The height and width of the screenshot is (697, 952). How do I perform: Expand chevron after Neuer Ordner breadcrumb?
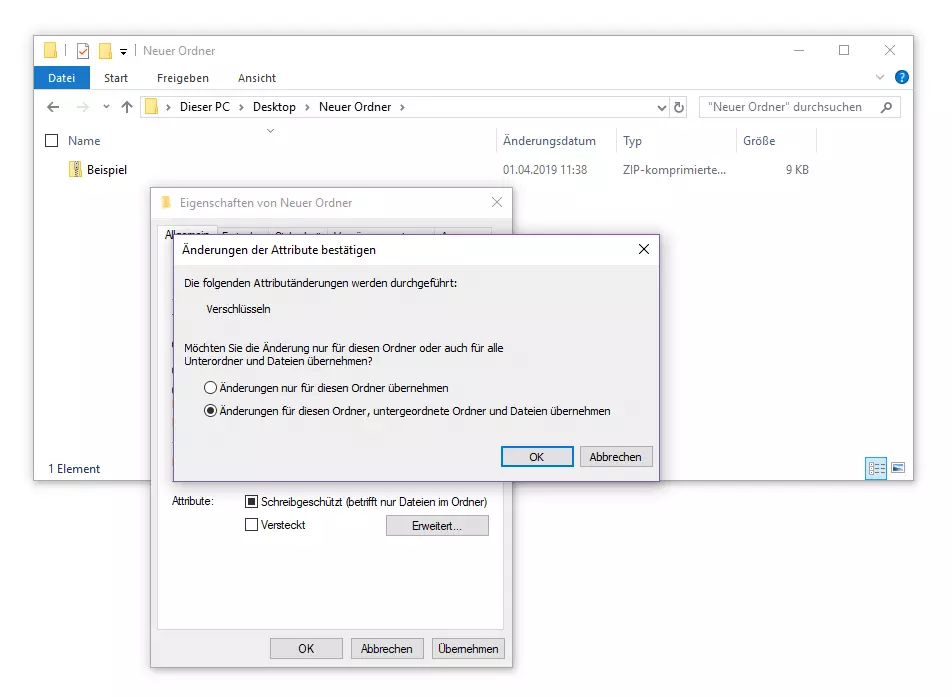click(x=402, y=107)
